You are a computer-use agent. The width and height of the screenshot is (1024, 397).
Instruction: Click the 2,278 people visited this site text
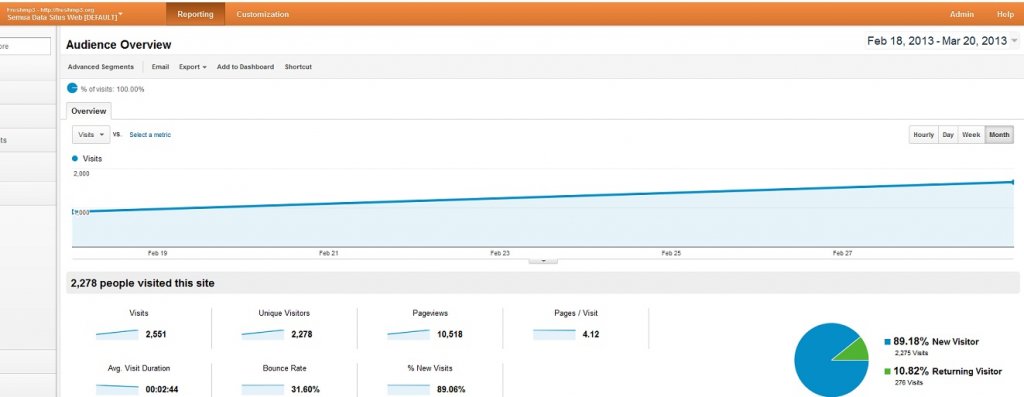tap(142, 283)
